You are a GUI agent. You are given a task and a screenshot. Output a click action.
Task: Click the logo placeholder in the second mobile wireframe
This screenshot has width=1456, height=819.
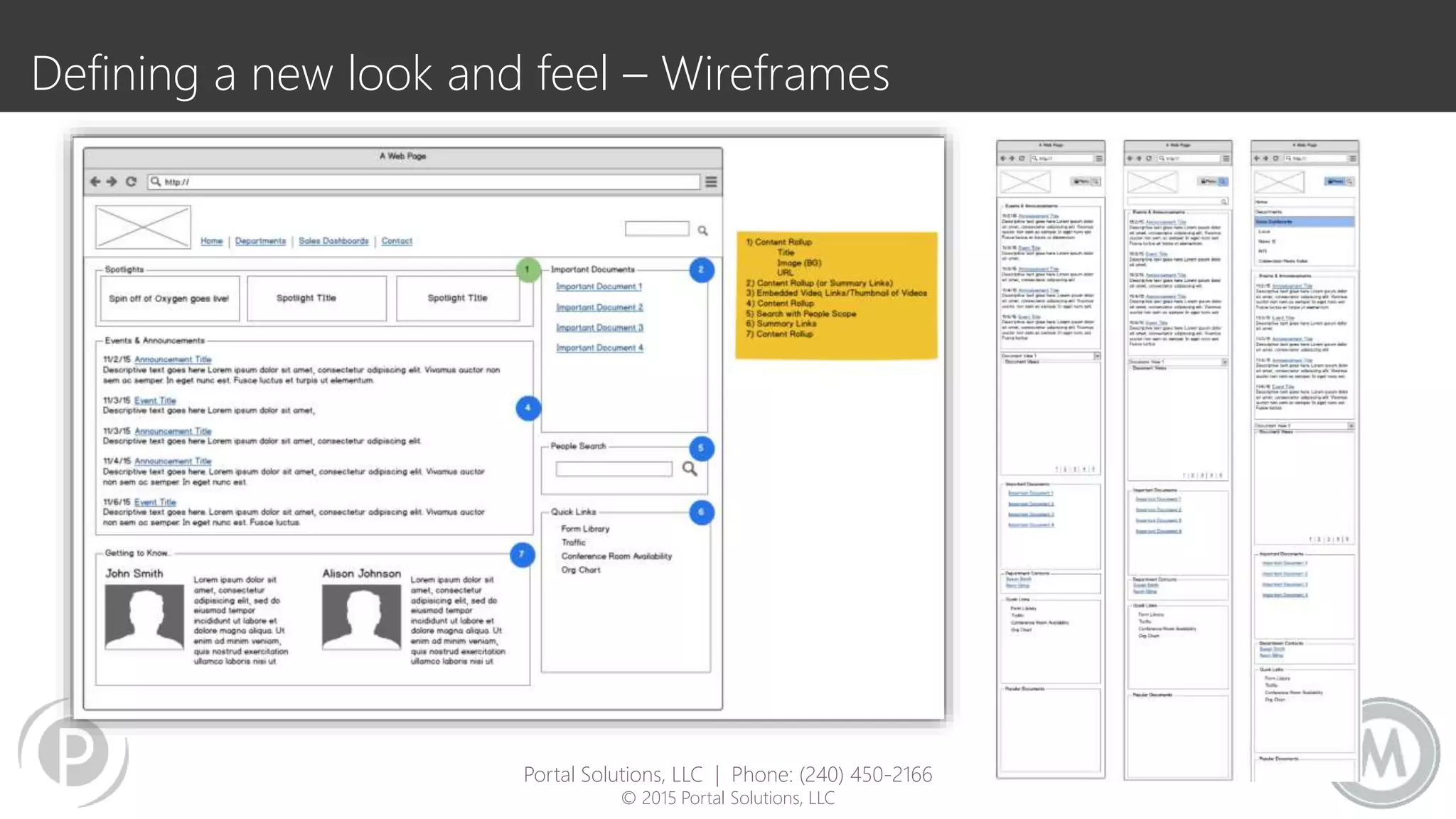(x=1152, y=182)
